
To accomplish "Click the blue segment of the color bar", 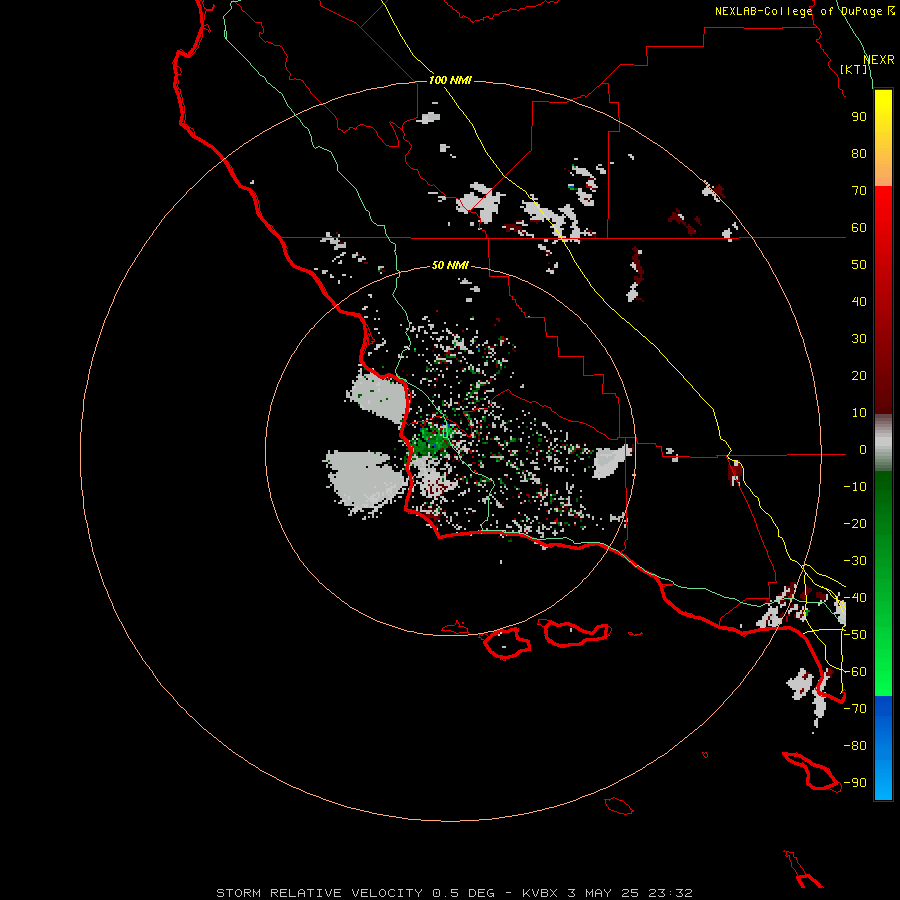I will coord(883,746).
